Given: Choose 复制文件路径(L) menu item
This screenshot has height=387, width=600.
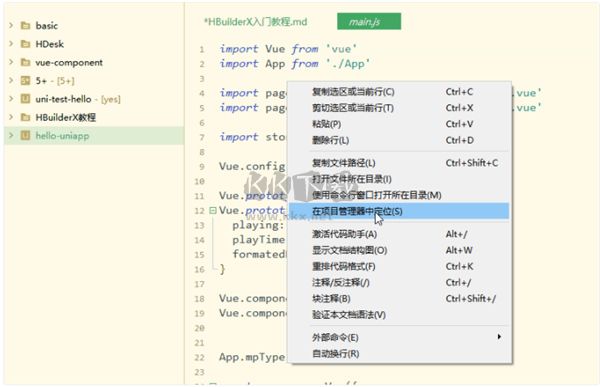Looking at the screenshot, I should click(x=399, y=163).
